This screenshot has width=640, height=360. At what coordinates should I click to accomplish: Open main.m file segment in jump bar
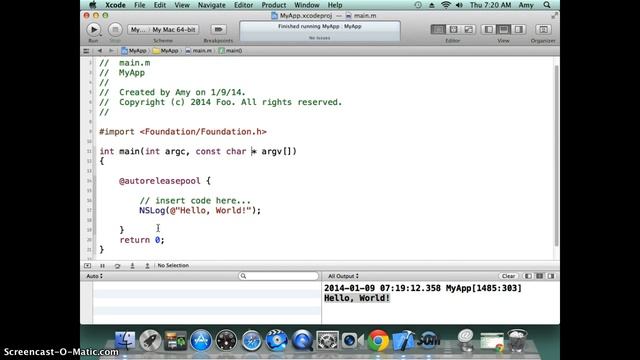[199, 51]
